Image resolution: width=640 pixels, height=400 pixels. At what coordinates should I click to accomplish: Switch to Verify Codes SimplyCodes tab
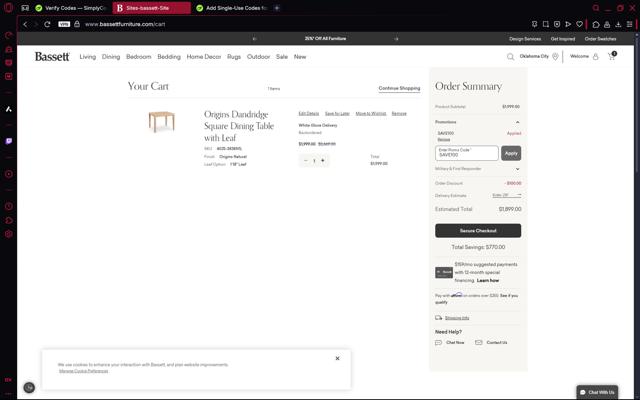(71, 8)
